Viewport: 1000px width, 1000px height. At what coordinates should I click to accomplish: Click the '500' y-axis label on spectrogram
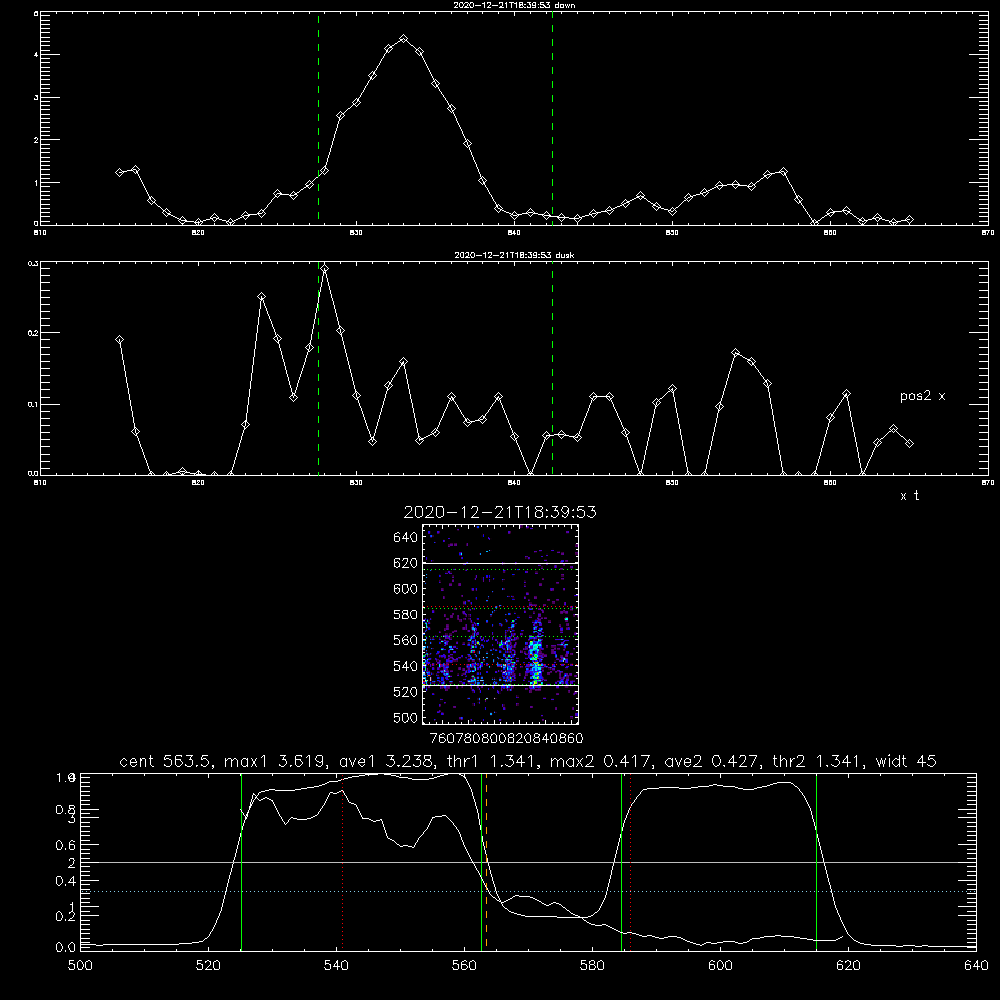406,717
